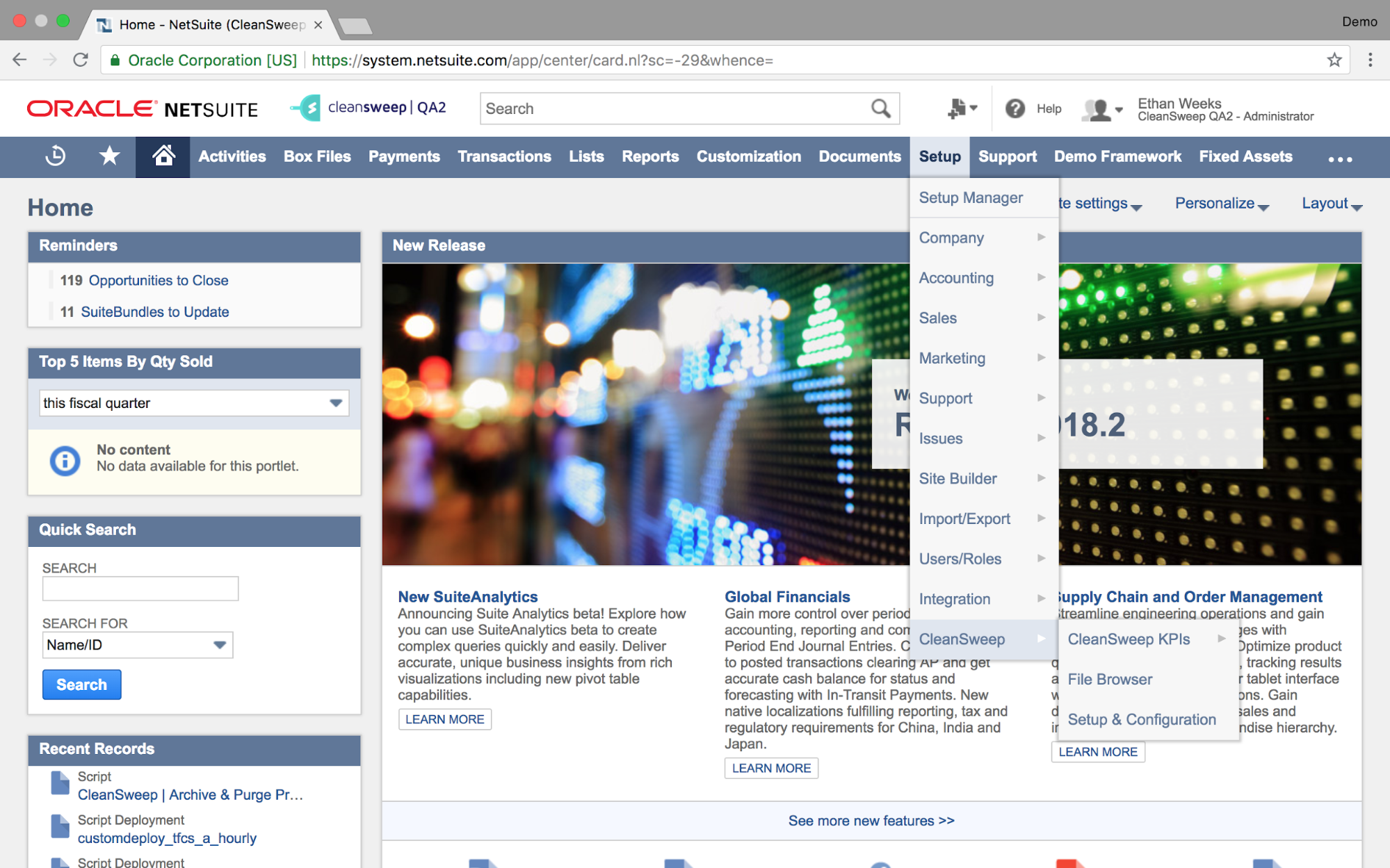Click the three-dot more menu icon
The image size is (1390, 868).
1339,158
